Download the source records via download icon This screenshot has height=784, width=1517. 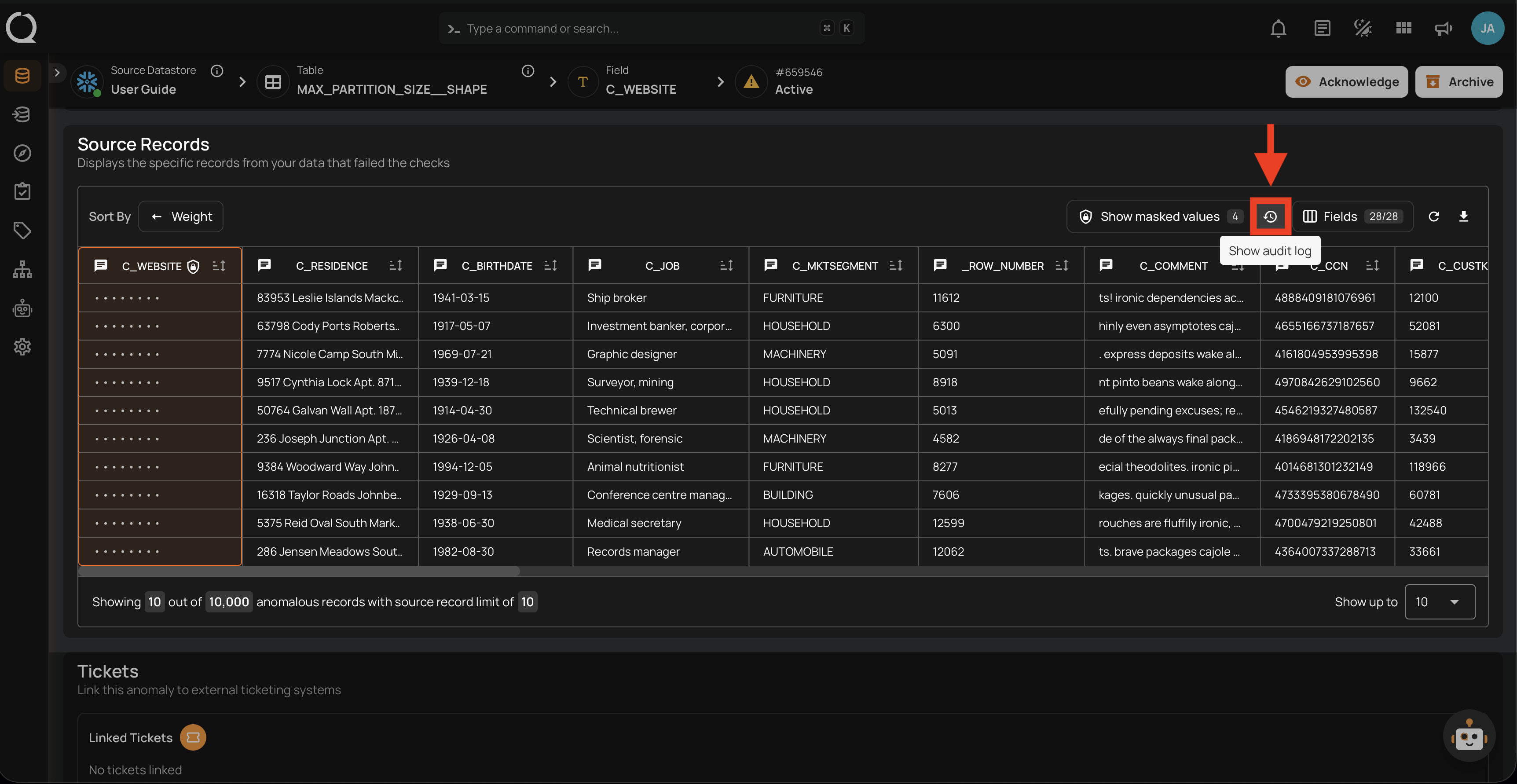(x=1465, y=216)
